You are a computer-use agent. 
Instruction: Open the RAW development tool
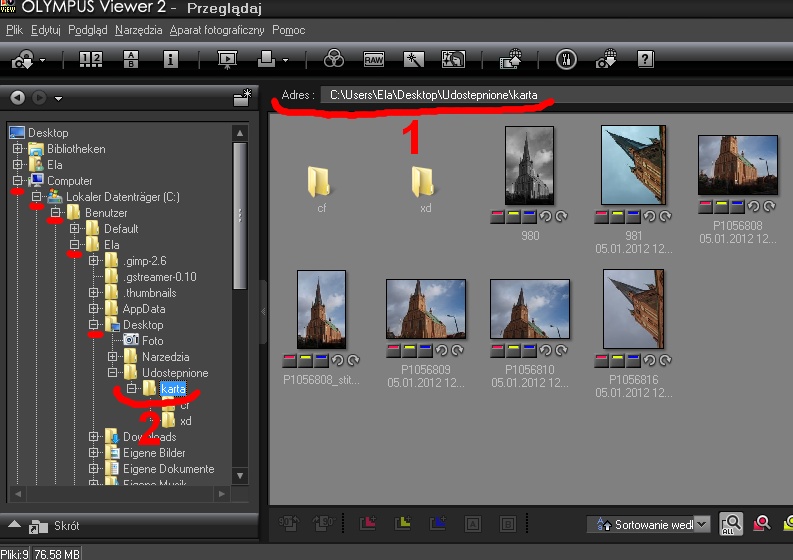pyautogui.click(x=373, y=60)
